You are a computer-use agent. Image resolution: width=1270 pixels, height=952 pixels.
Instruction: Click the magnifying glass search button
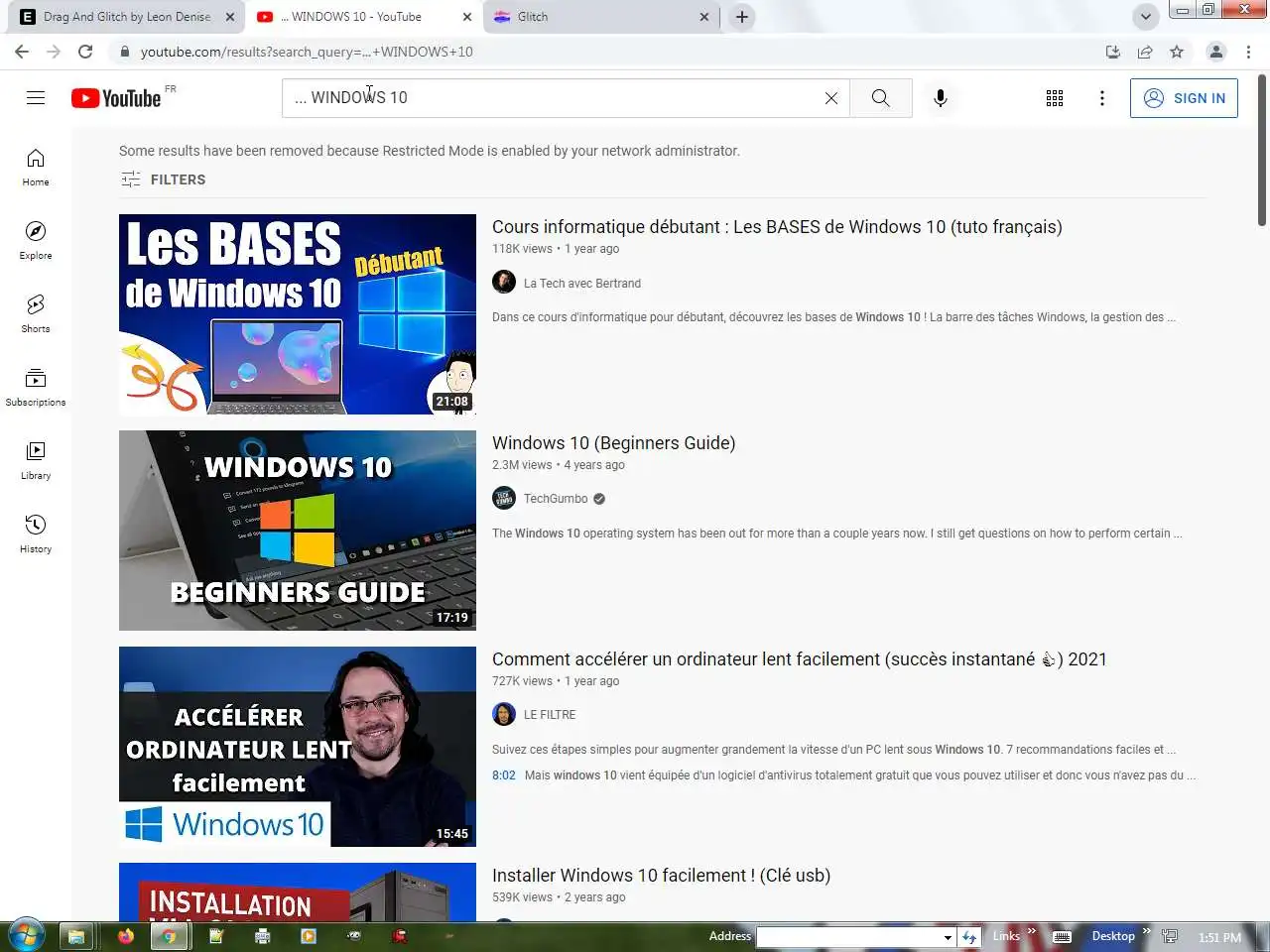(881, 98)
